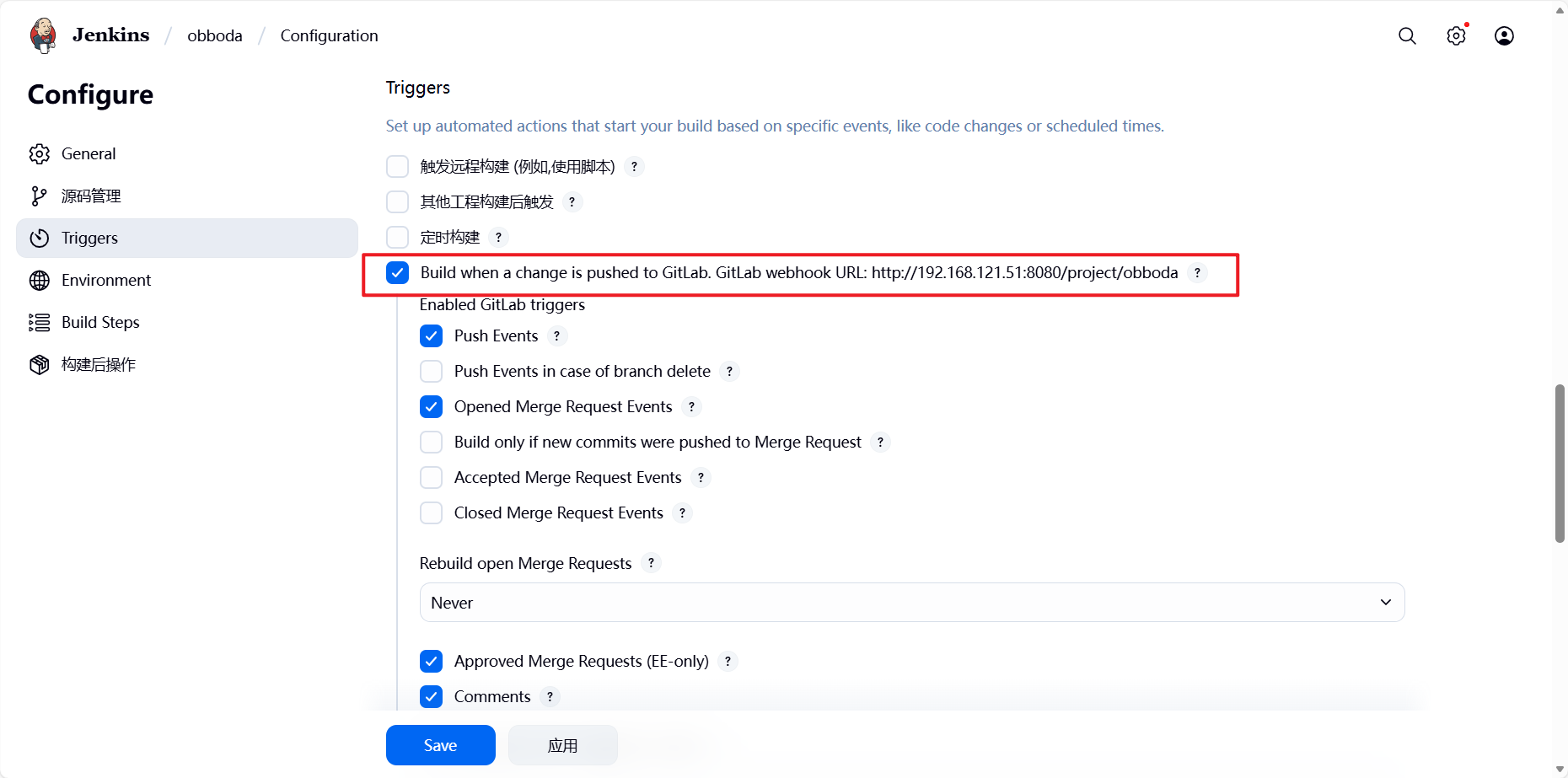The image size is (1568, 778).
Task: Click the Save button
Action: [x=441, y=745]
